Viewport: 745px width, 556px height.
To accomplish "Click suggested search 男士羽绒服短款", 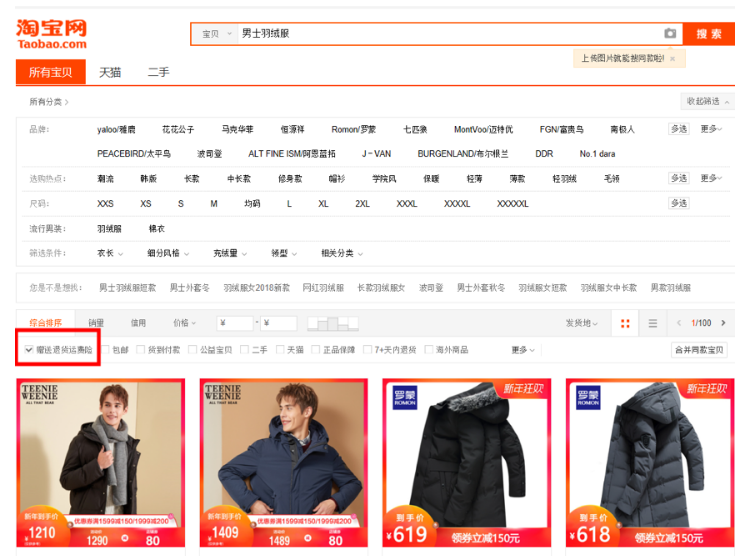I will [127, 288].
